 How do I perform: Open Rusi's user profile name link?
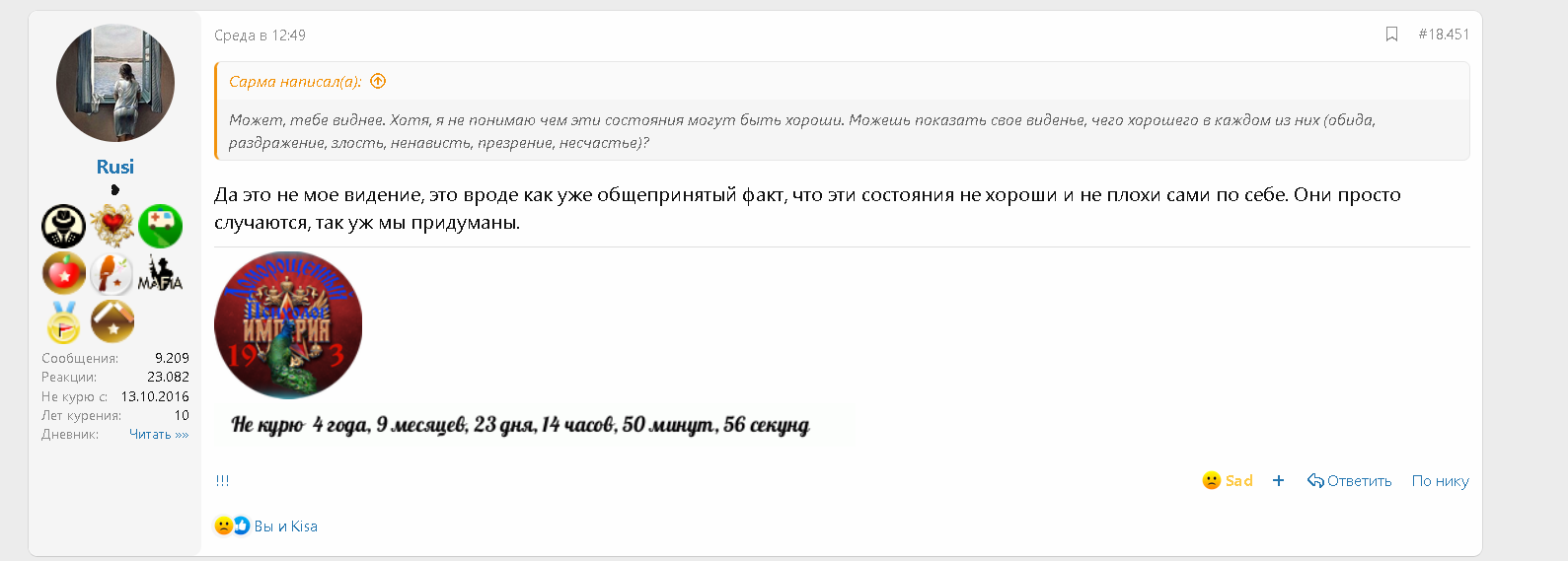[115, 167]
